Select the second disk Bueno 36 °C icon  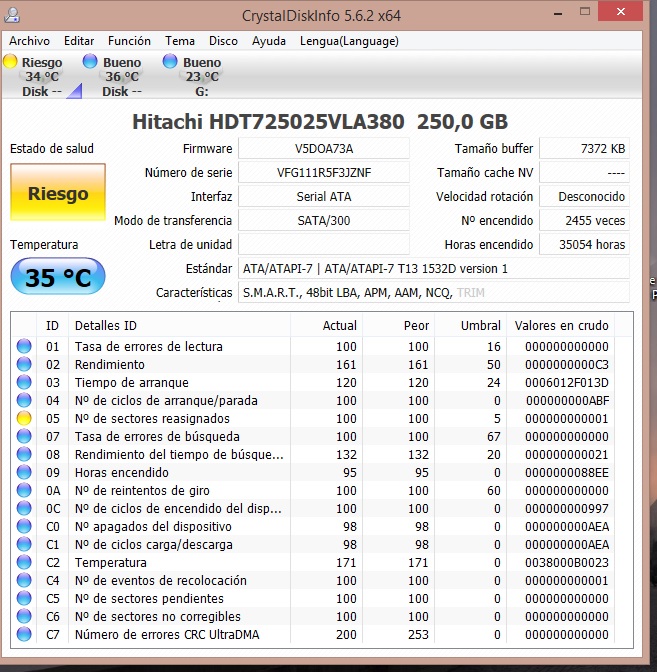(x=91, y=62)
